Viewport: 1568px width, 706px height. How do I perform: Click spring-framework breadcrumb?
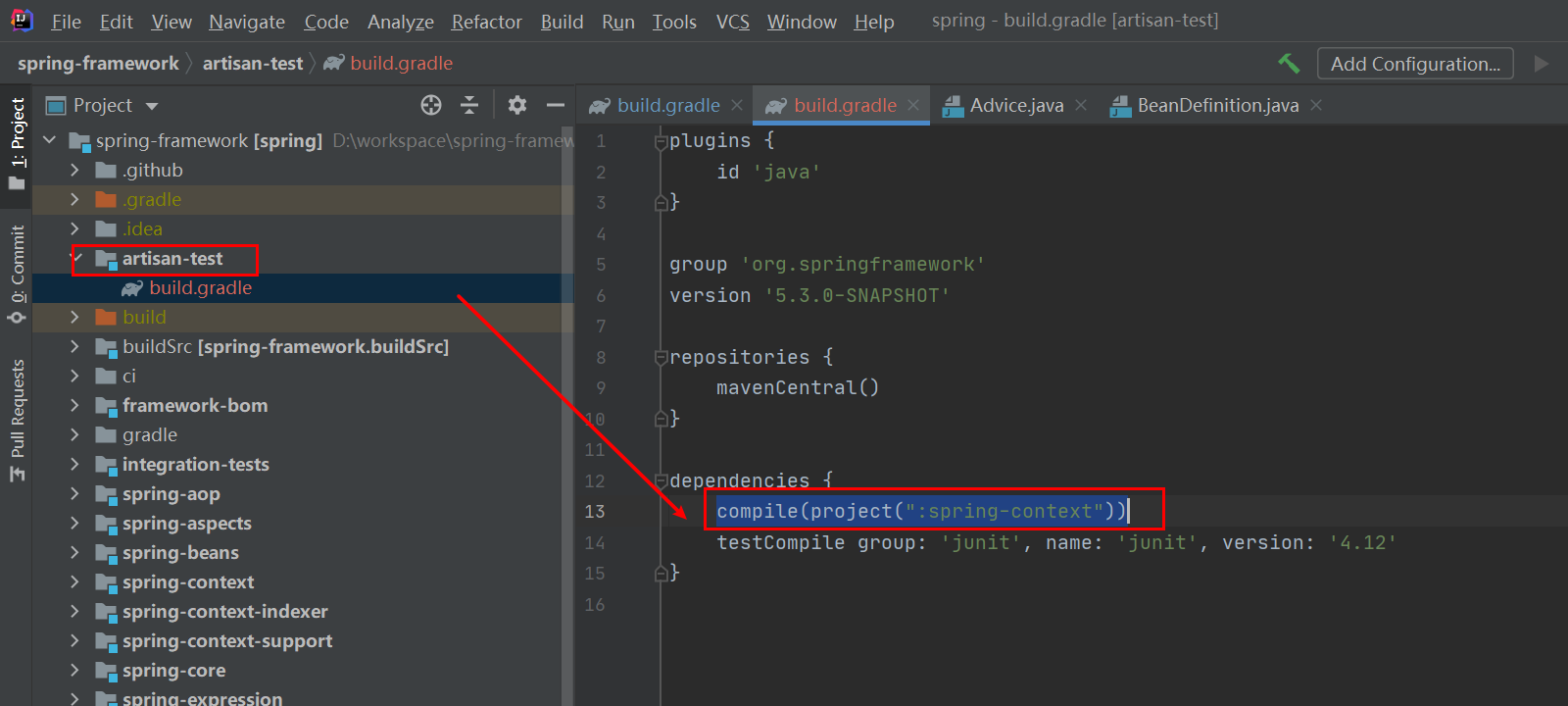(x=98, y=63)
